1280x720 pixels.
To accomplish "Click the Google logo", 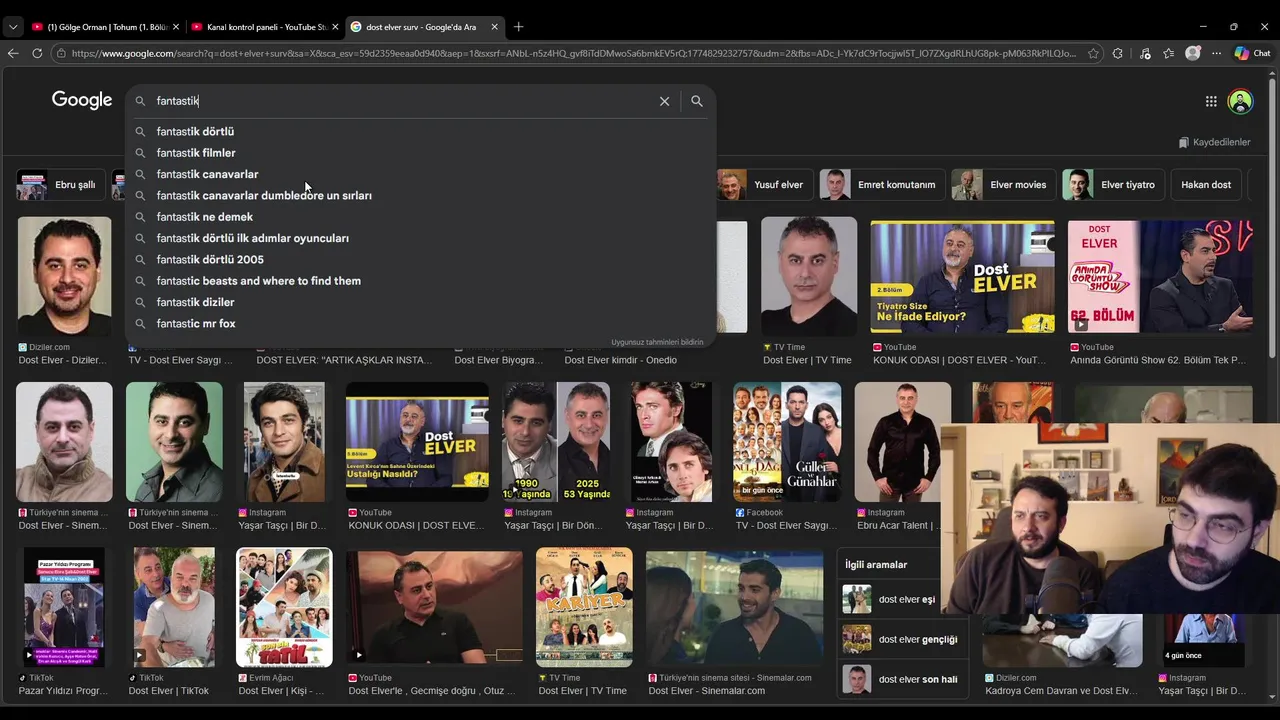I will pyautogui.click(x=82, y=100).
